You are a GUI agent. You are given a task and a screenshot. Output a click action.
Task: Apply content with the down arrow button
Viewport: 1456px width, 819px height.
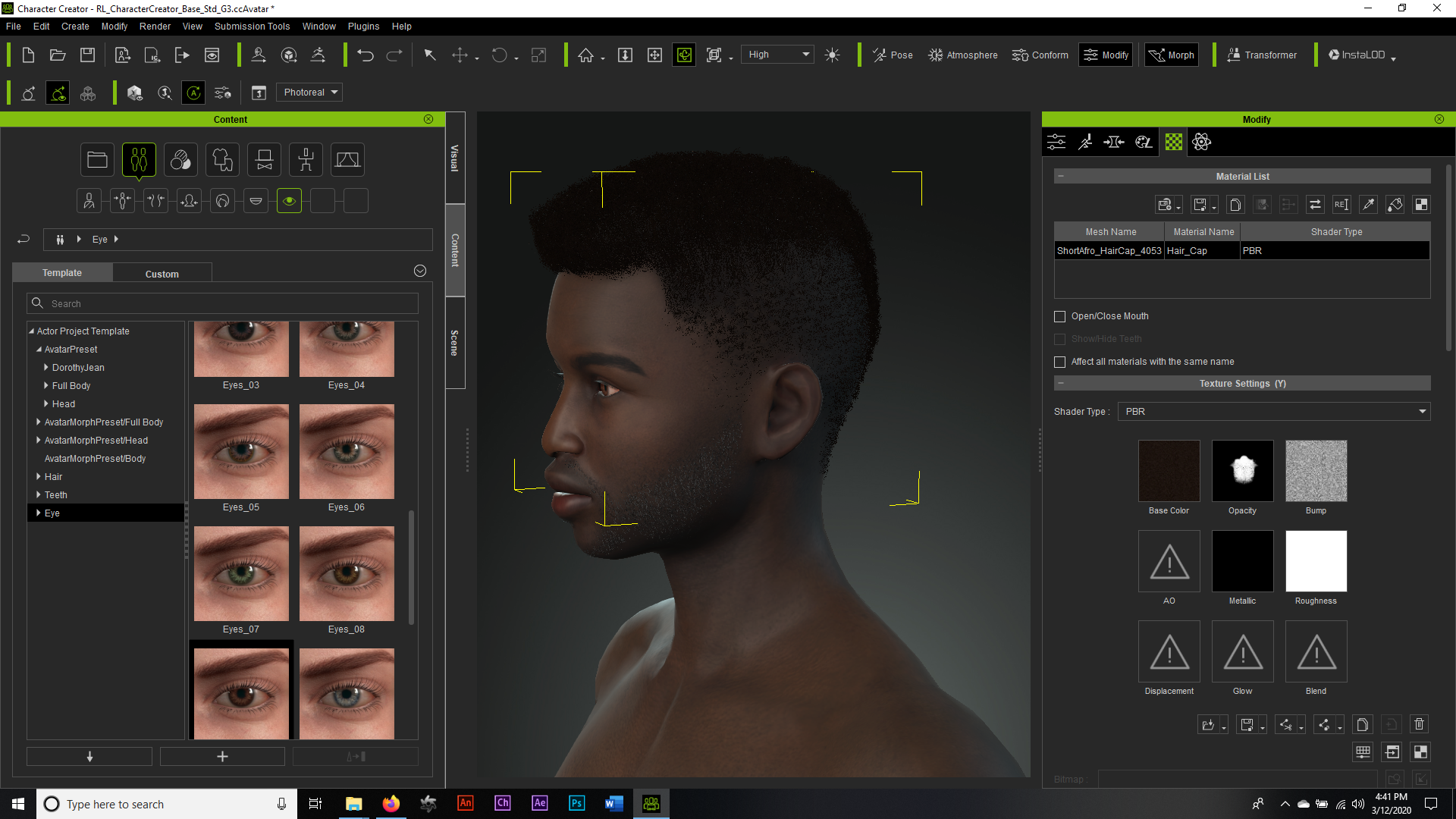point(89,756)
